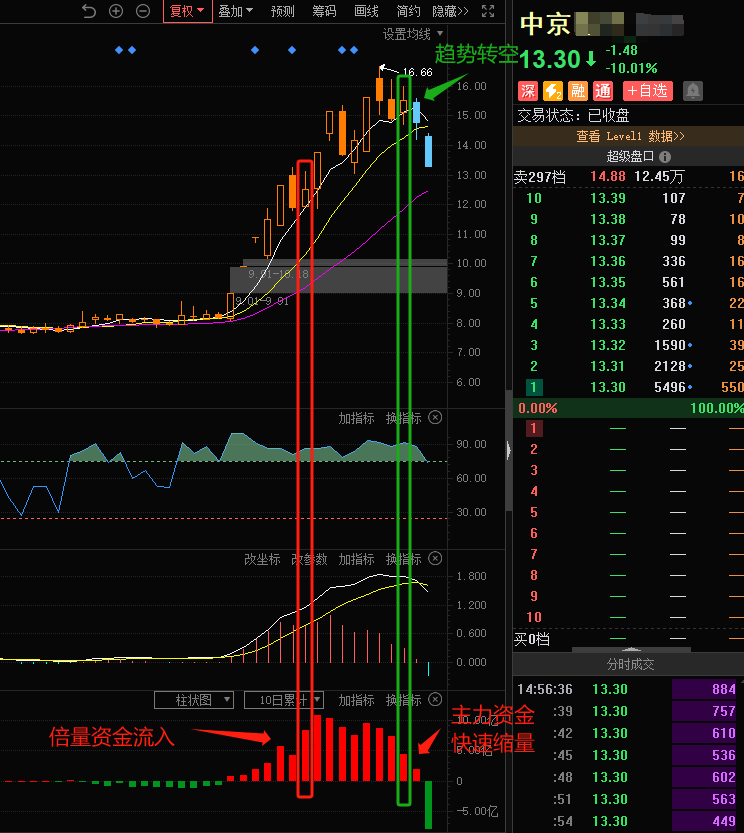The height and width of the screenshot is (833, 744).
Task: Open 查看 Level1 数据>> link
Action: point(630,137)
